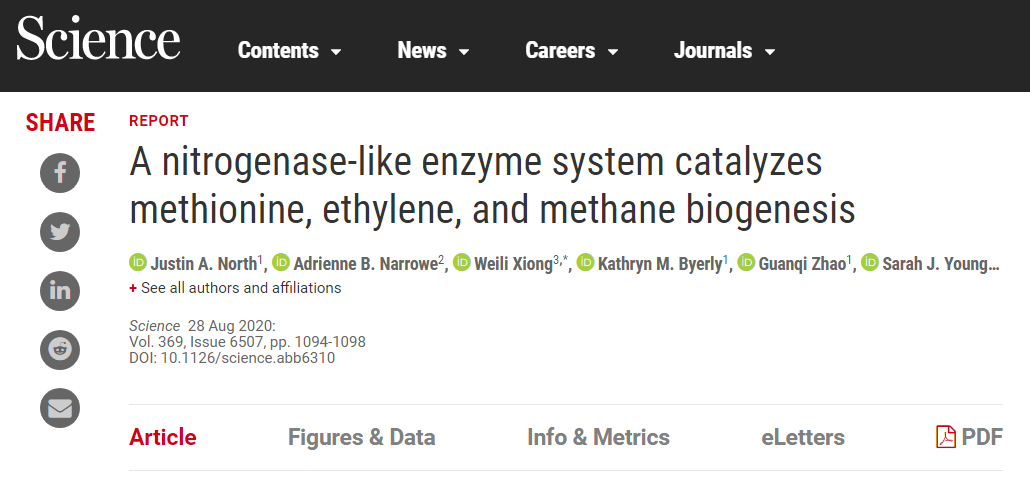This screenshot has width=1030, height=485.
Task: Open Justin A. North's ORCID icon
Action: click(x=138, y=263)
